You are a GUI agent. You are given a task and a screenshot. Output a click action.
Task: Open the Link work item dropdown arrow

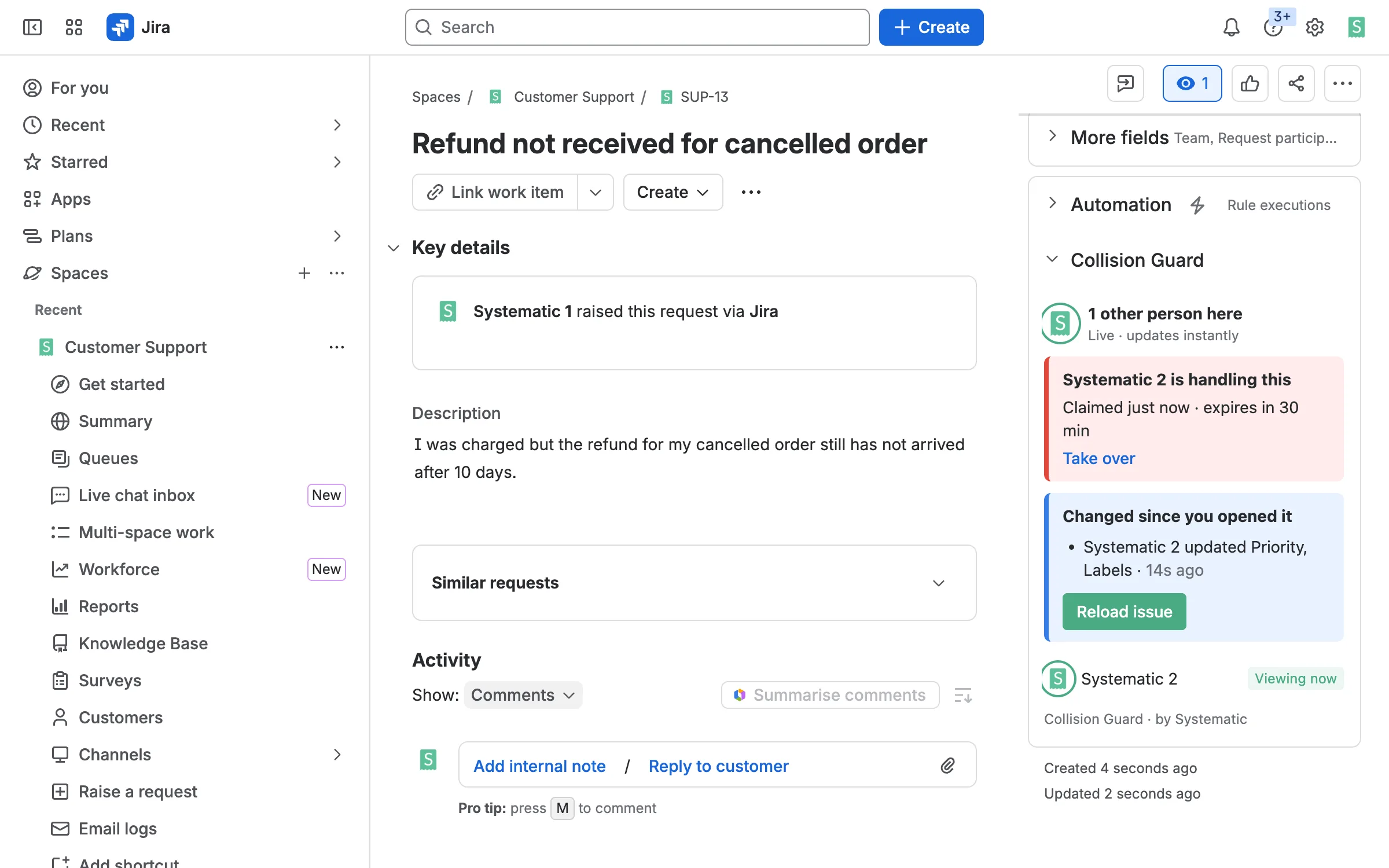pos(596,192)
